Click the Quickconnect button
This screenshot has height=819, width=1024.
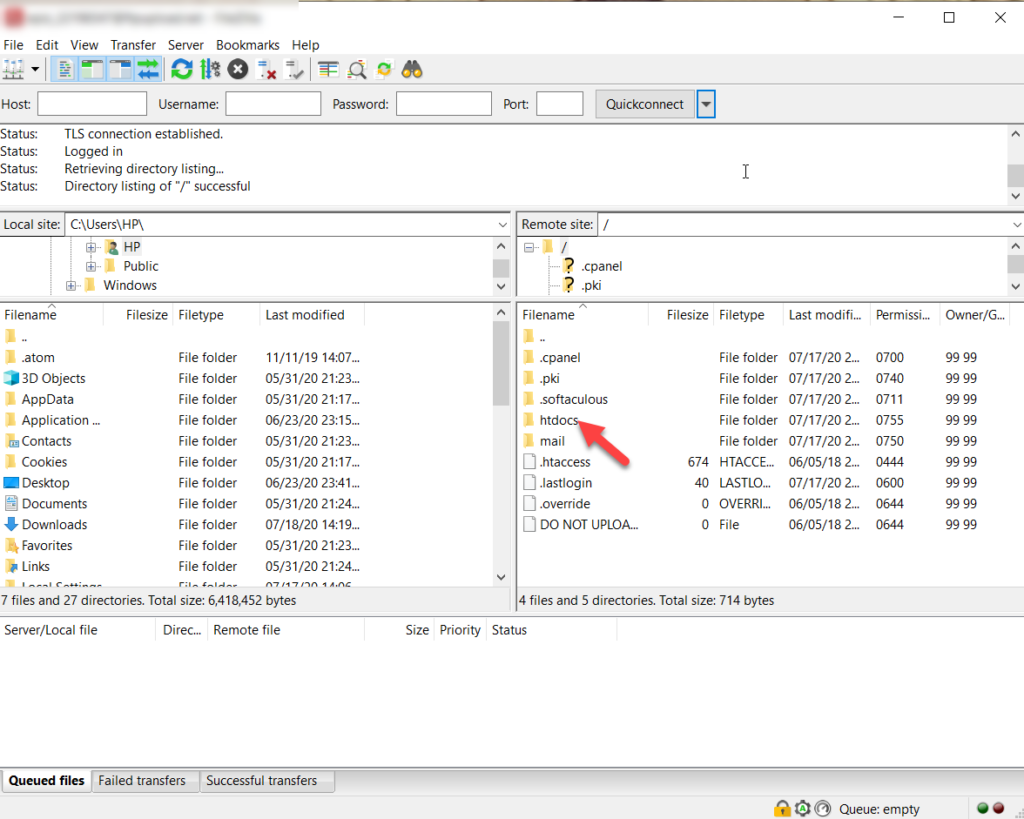pos(645,104)
